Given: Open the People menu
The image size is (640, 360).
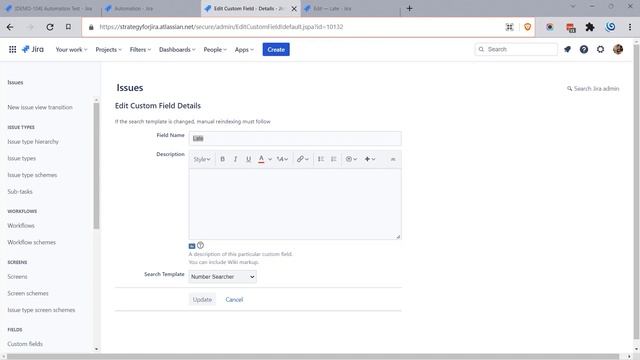Looking at the screenshot, I should 215,49.
